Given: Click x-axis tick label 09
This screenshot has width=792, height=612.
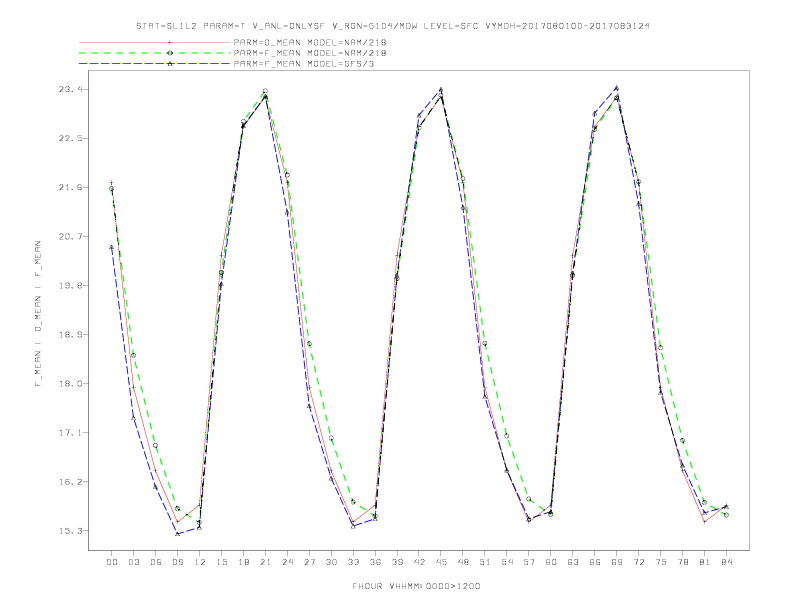Looking at the screenshot, I should point(177,562).
